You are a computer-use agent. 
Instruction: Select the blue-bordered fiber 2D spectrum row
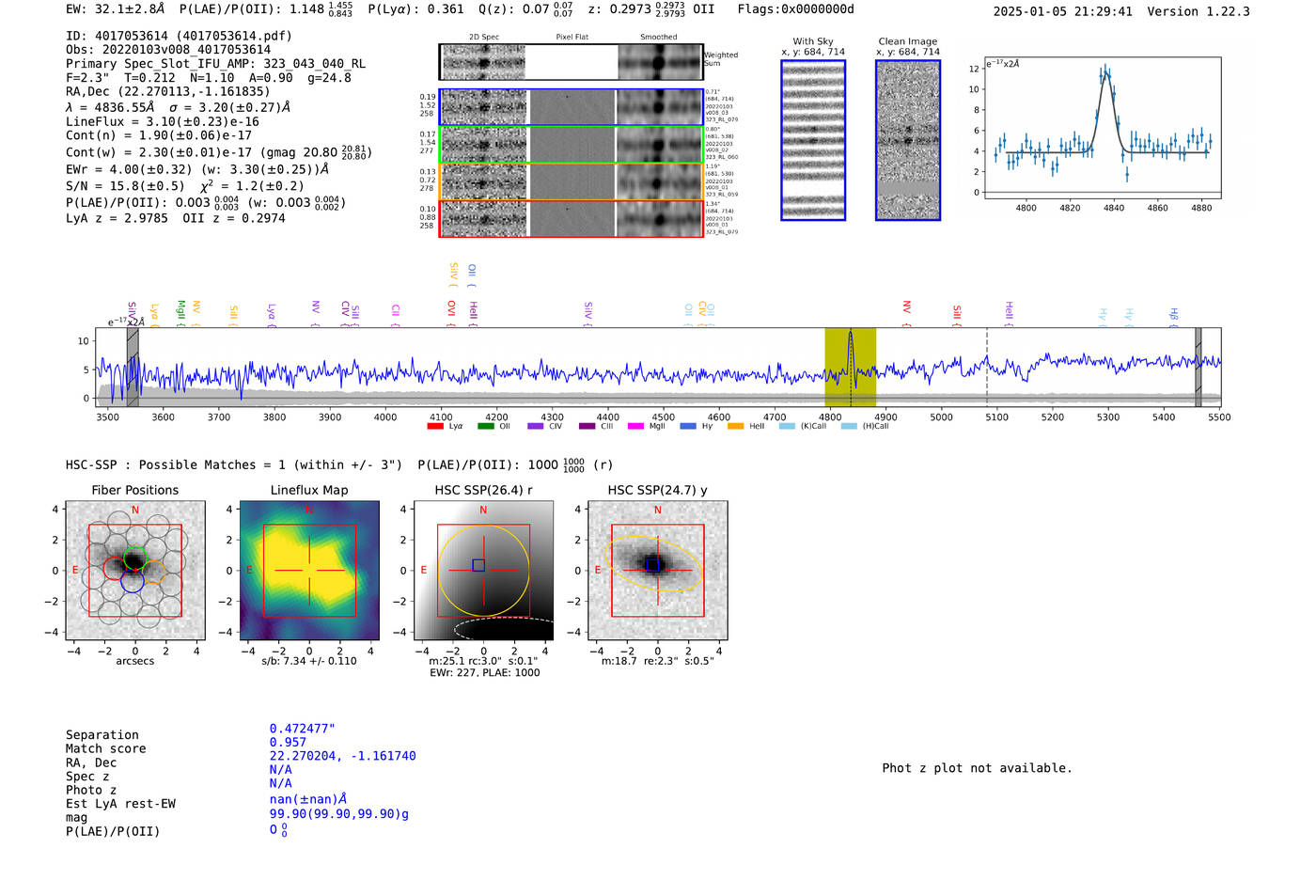pyautogui.click(x=571, y=107)
